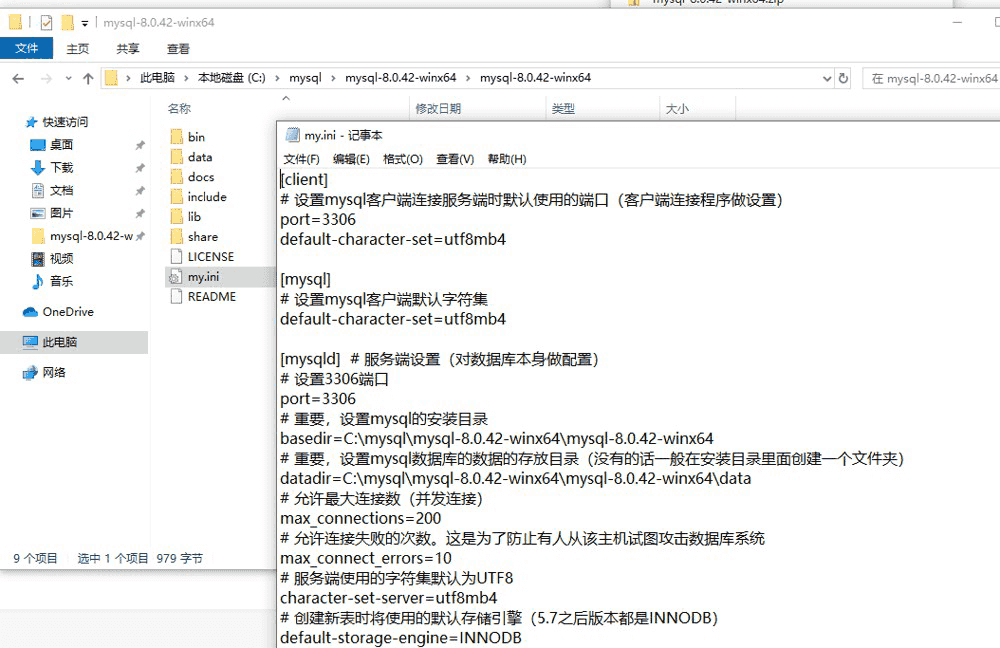Open the quick access toolbar customize dropdown
The width and height of the screenshot is (1000, 648).
[84, 24]
